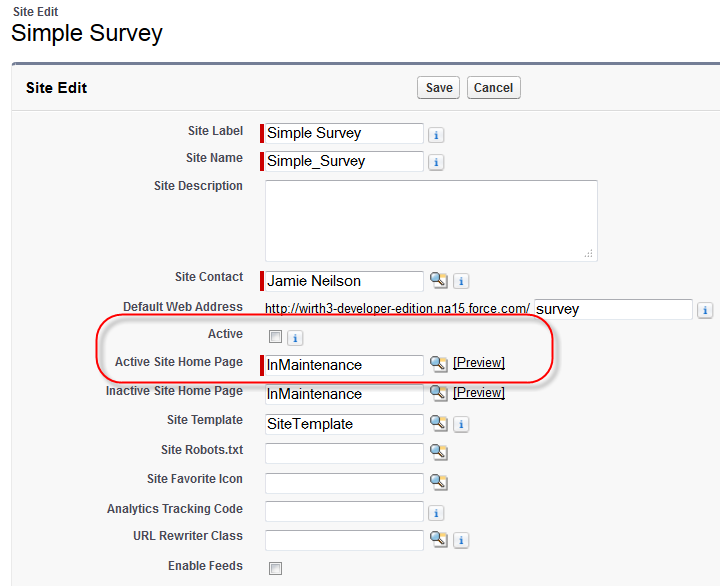Click into the Site Label field

[x=344, y=133]
